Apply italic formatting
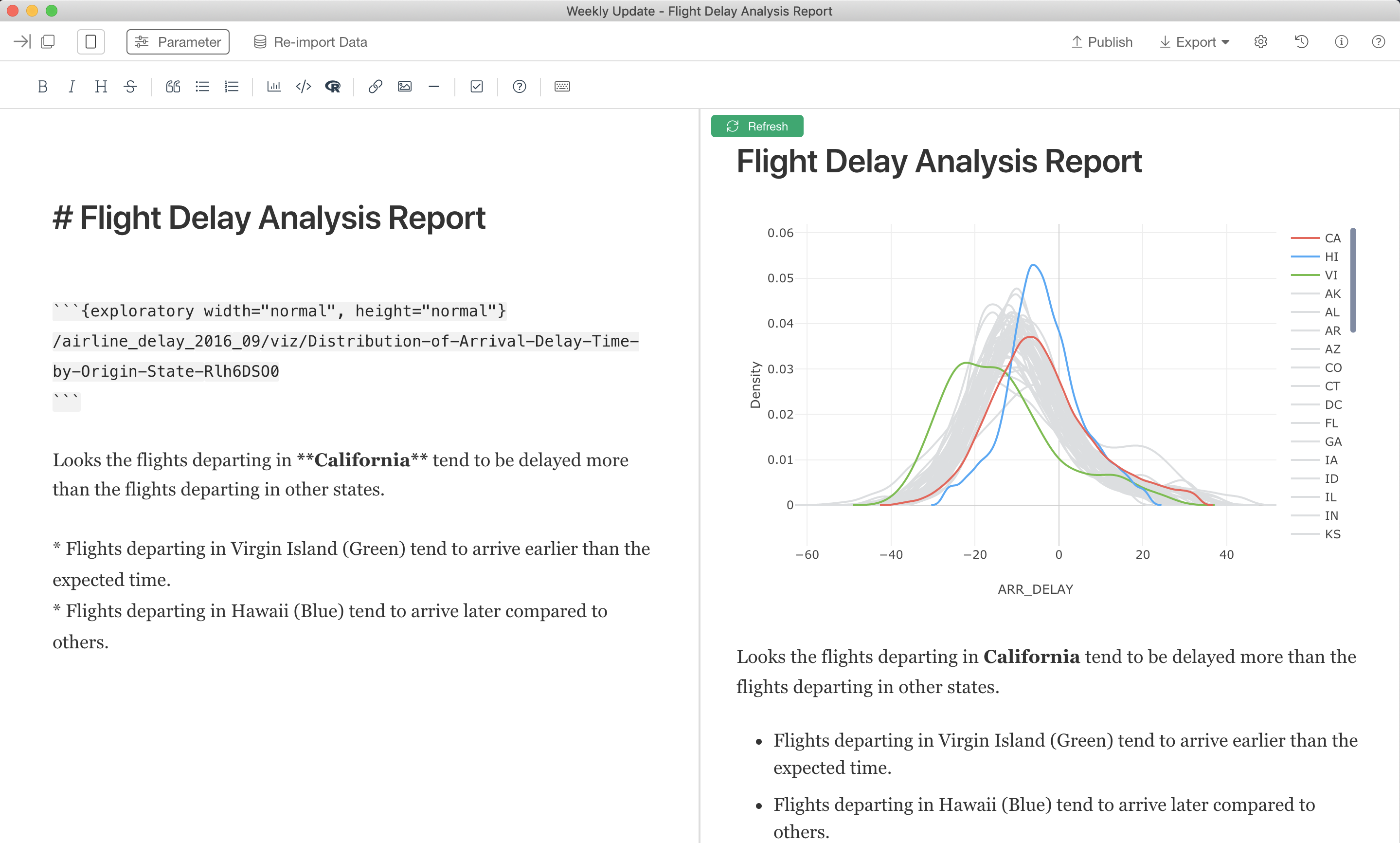The height and width of the screenshot is (843, 1400). (72, 86)
